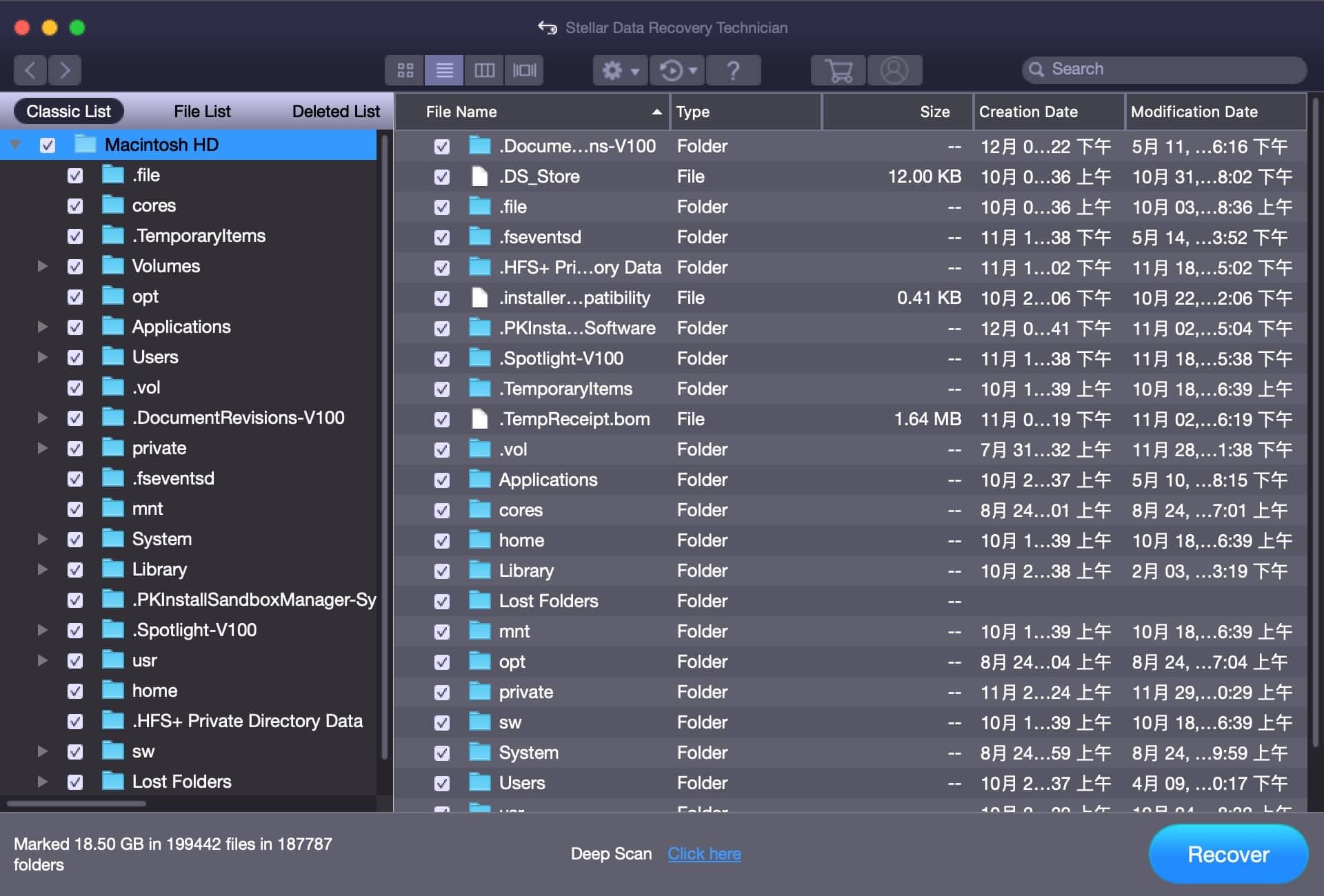Click the grid view icon

406,70
